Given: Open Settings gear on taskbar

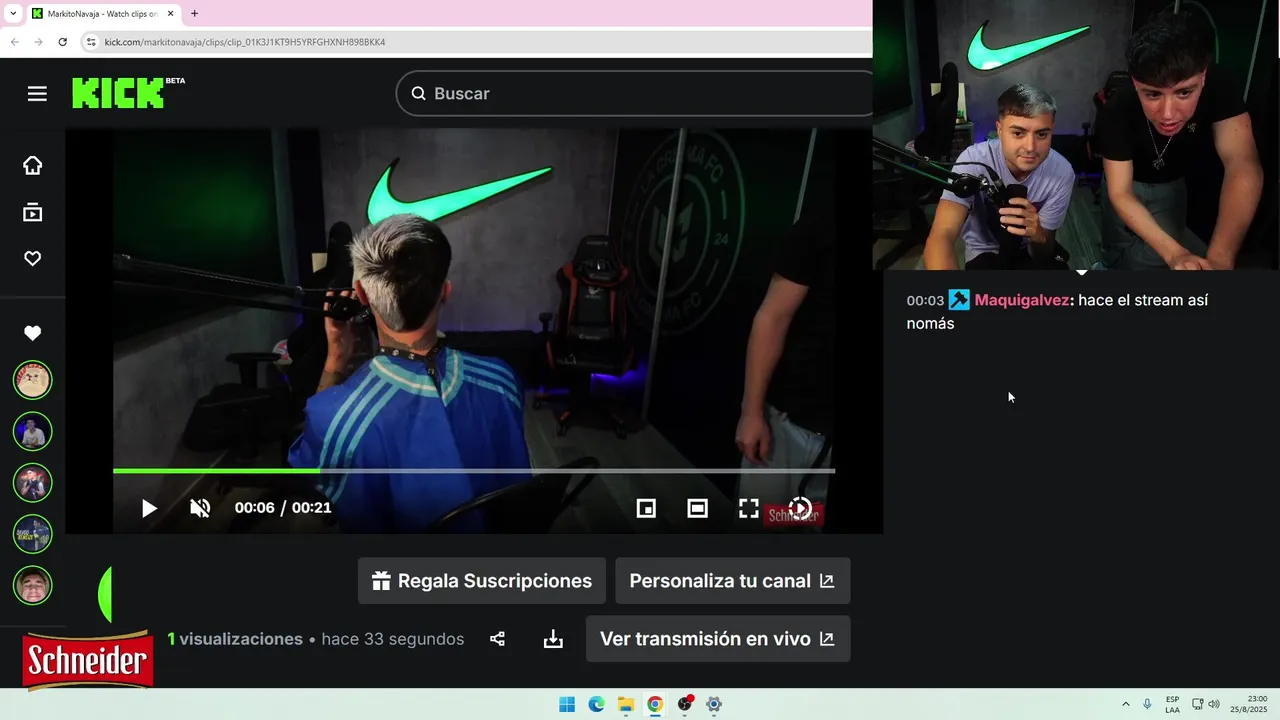Looking at the screenshot, I should pos(714,704).
